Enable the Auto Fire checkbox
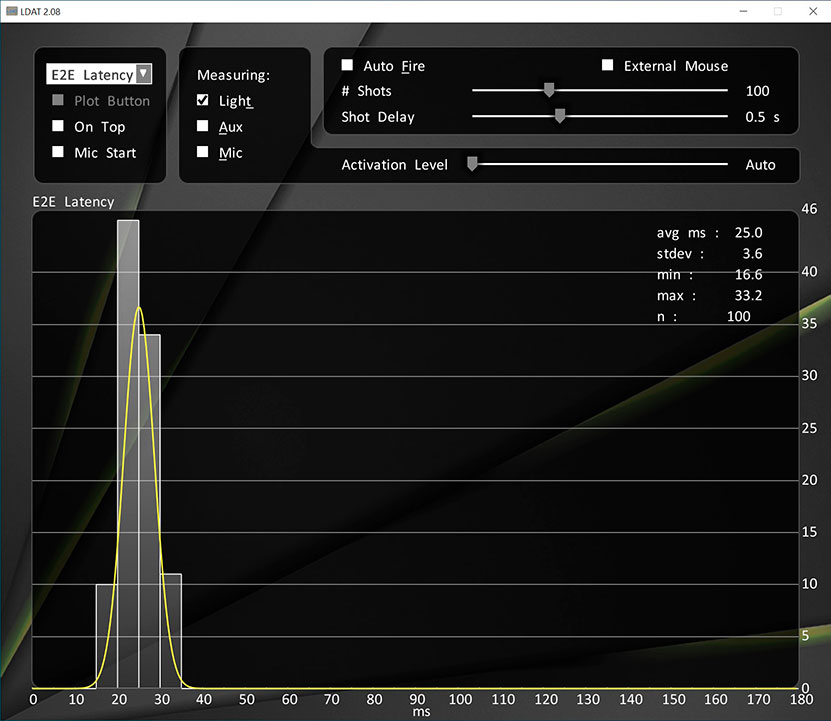The image size is (831, 721). [347, 65]
